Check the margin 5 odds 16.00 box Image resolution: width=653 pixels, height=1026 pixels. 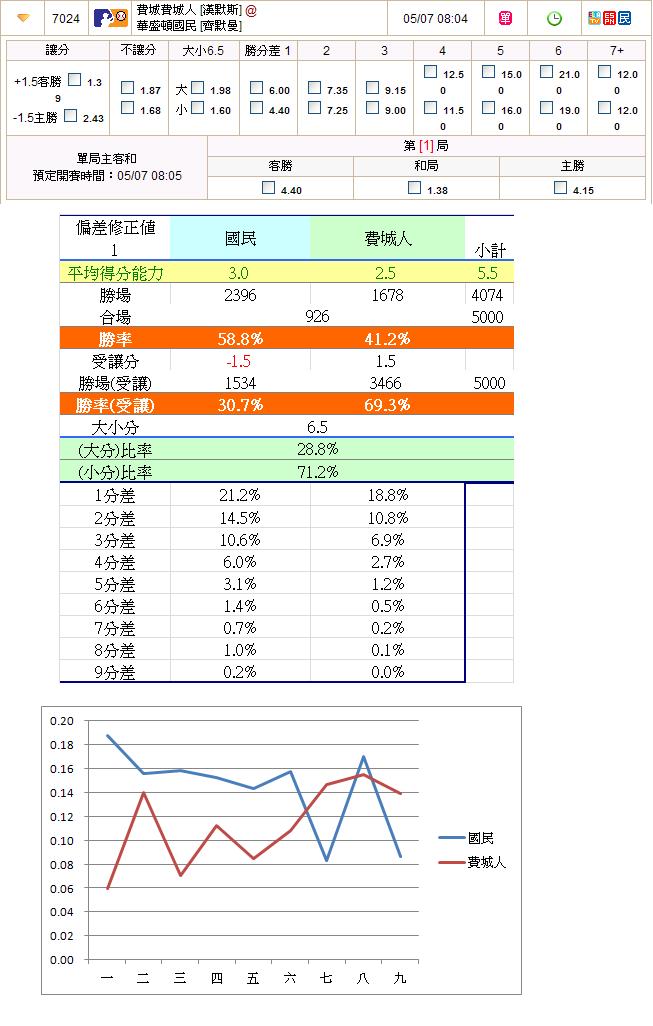coord(489,107)
